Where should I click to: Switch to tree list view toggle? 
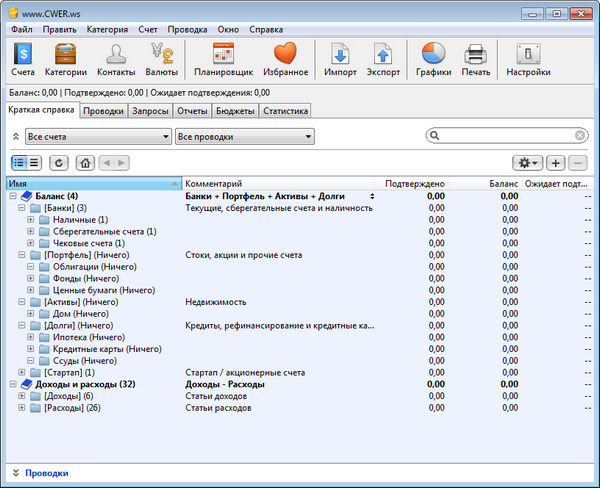tap(19, 162)
